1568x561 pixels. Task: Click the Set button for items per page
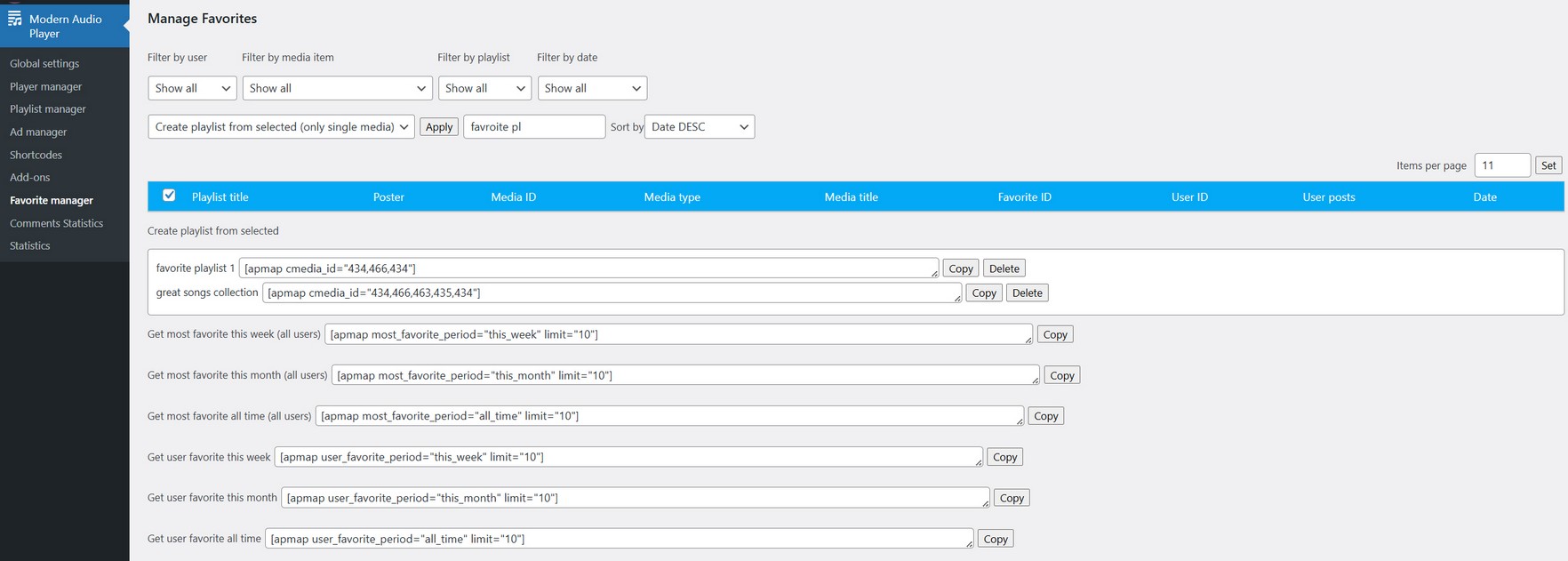(x=1548, y=165)
